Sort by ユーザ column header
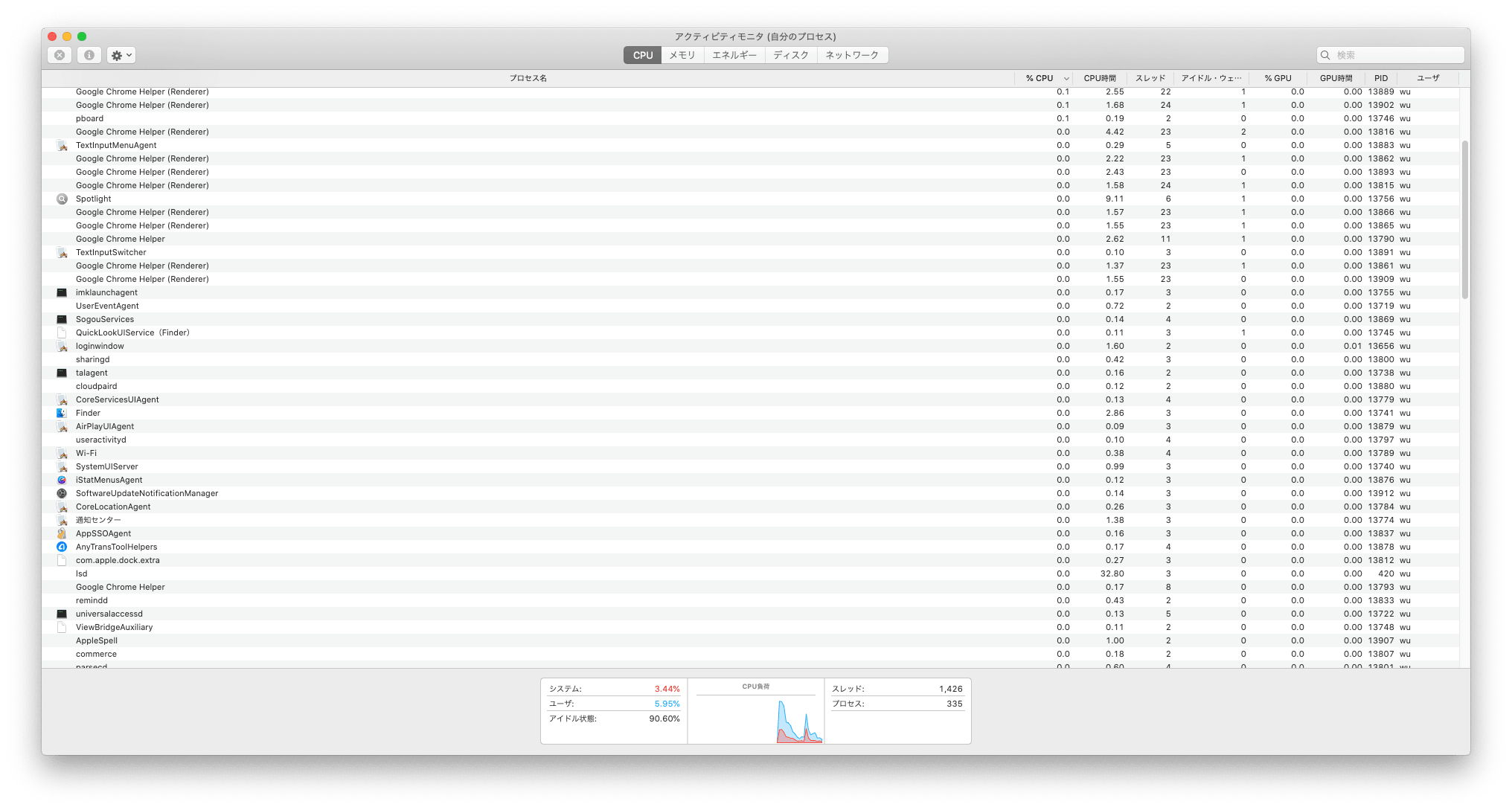 coord(1428,78)
